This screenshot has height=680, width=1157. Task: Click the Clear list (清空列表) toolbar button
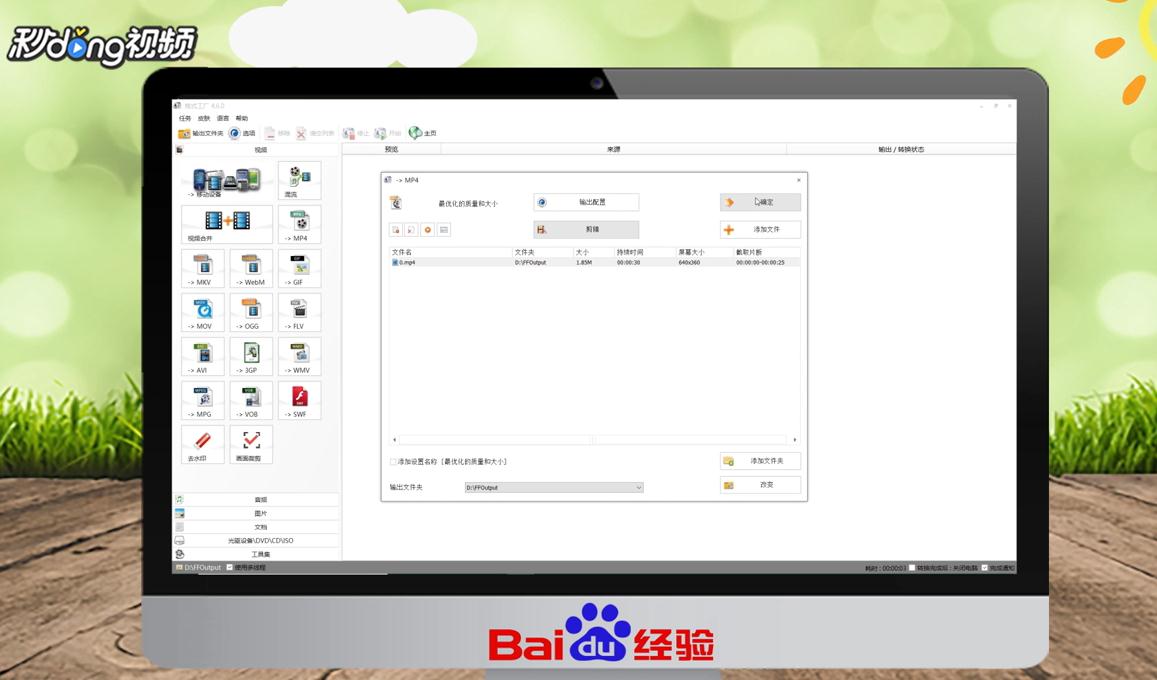[315, 133]
